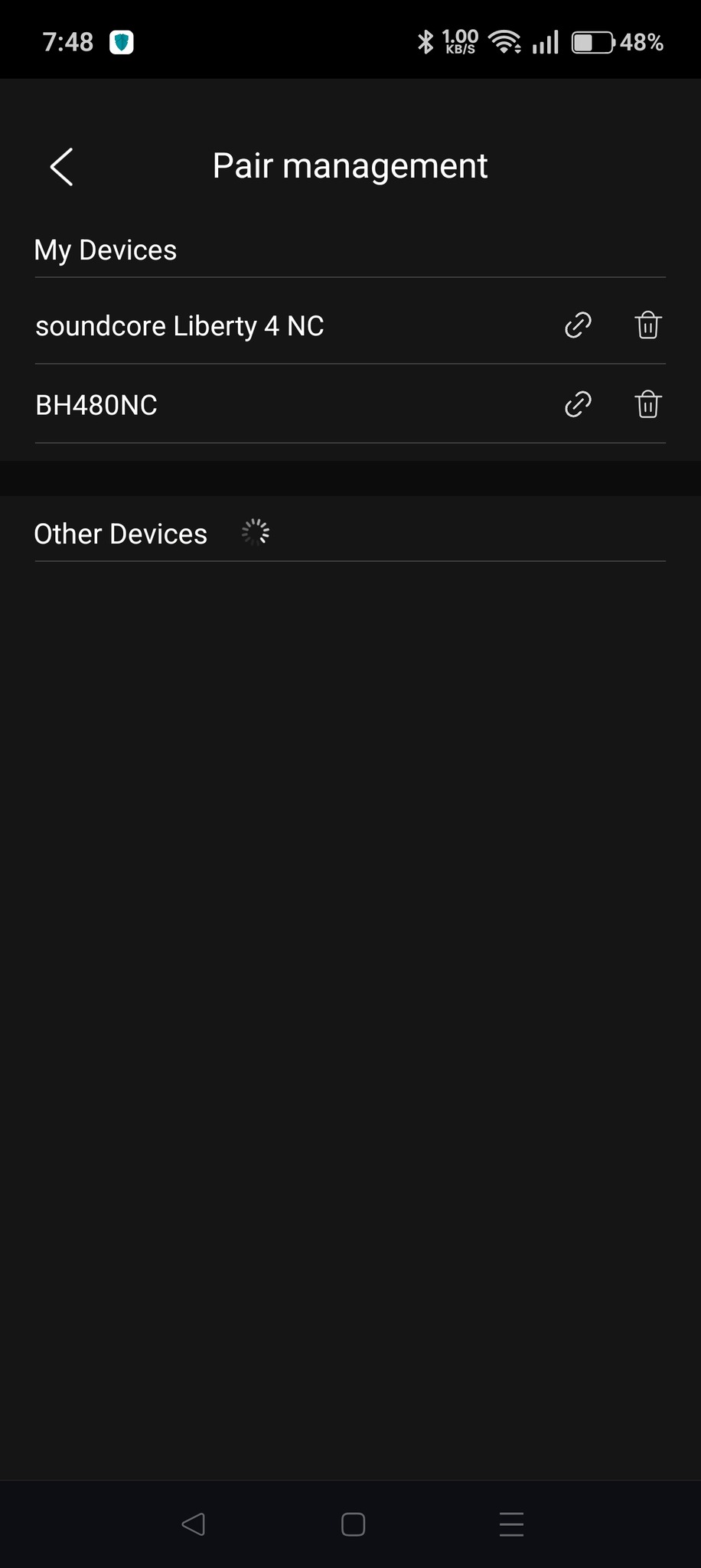Tap the 7:48 clock in status bar
The height and width of the screenshot is (1568, 701).
pos(68,42)
